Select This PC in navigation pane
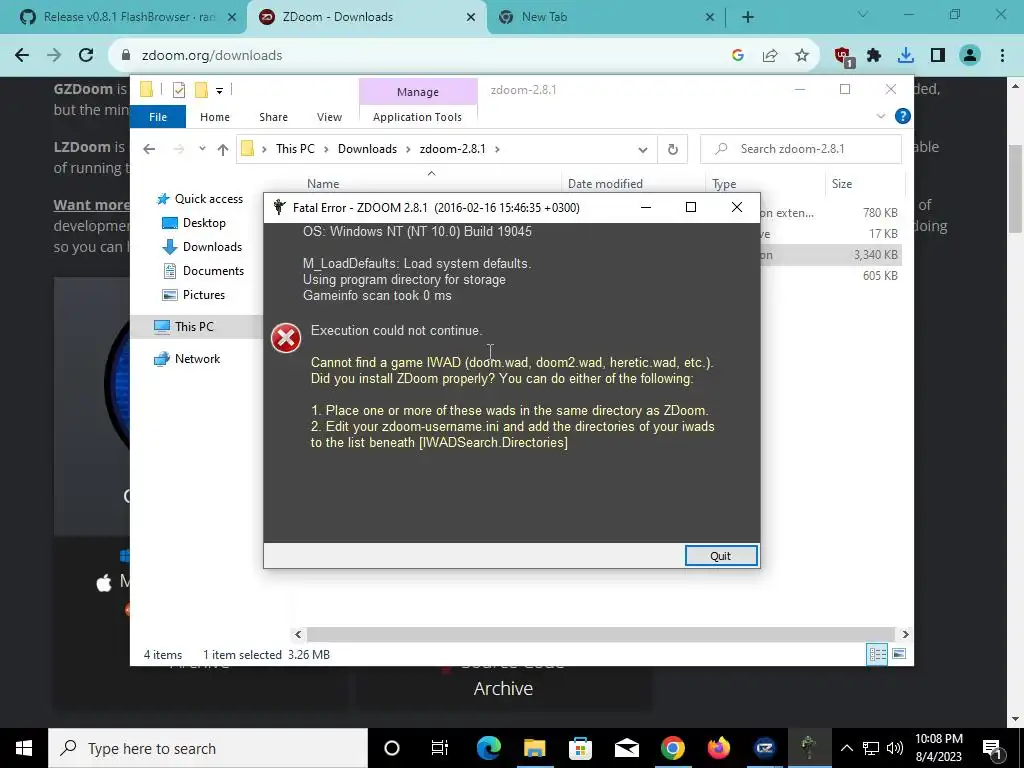The height and width of the screenshot is (768, 1024). coord(194,327)
